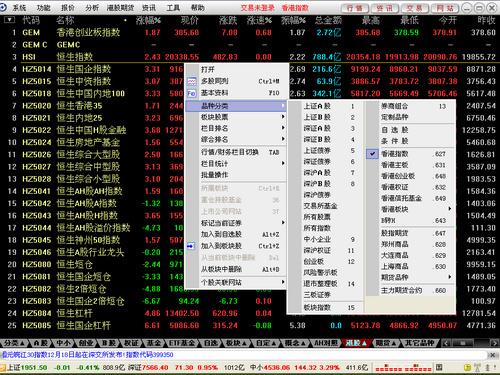Click the blue arrow icon beside 加入到板块股
The height and width of the screenshot is (375, 500).
[x=191, y=246]
